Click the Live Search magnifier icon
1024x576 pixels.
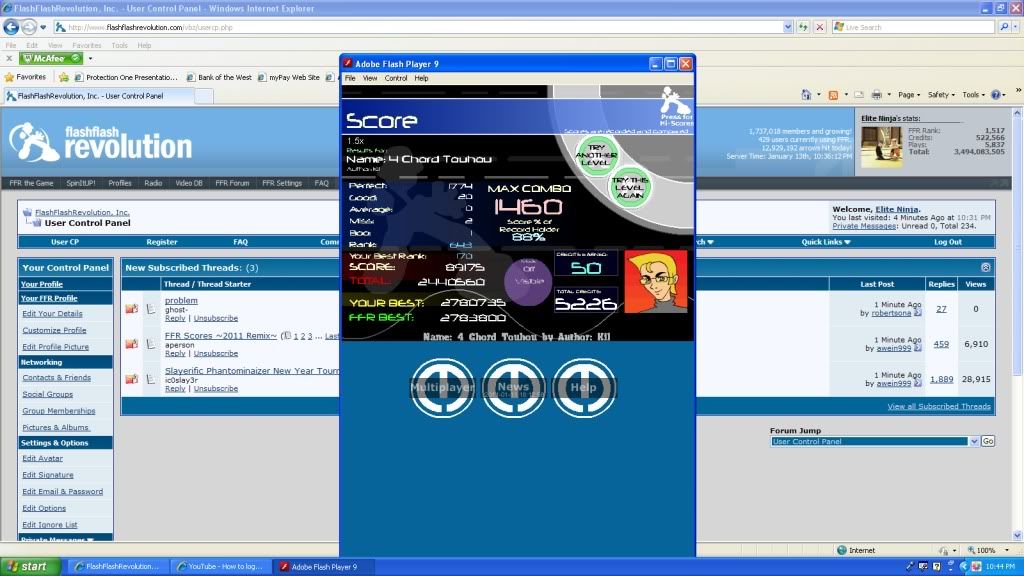click(1003, 27)
